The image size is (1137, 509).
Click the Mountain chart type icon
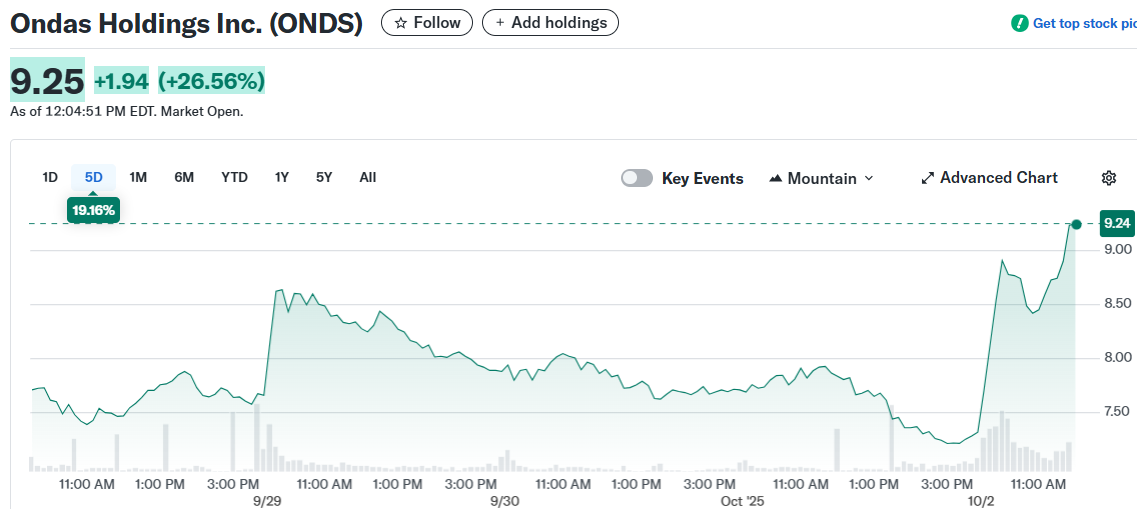point(775,178)
